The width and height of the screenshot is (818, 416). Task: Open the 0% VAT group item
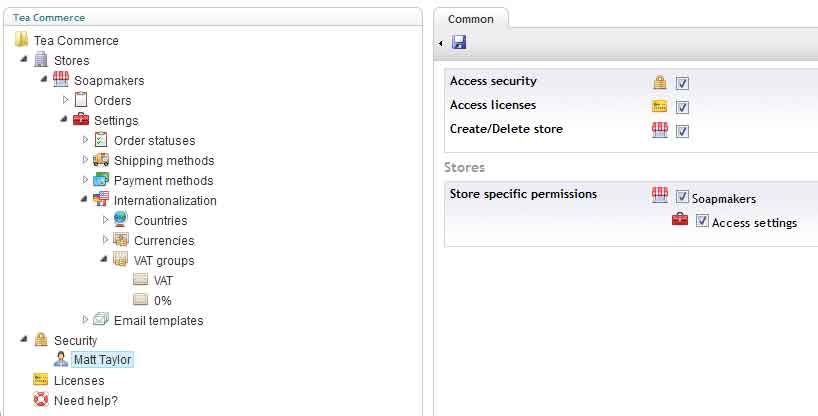(162, 300)
